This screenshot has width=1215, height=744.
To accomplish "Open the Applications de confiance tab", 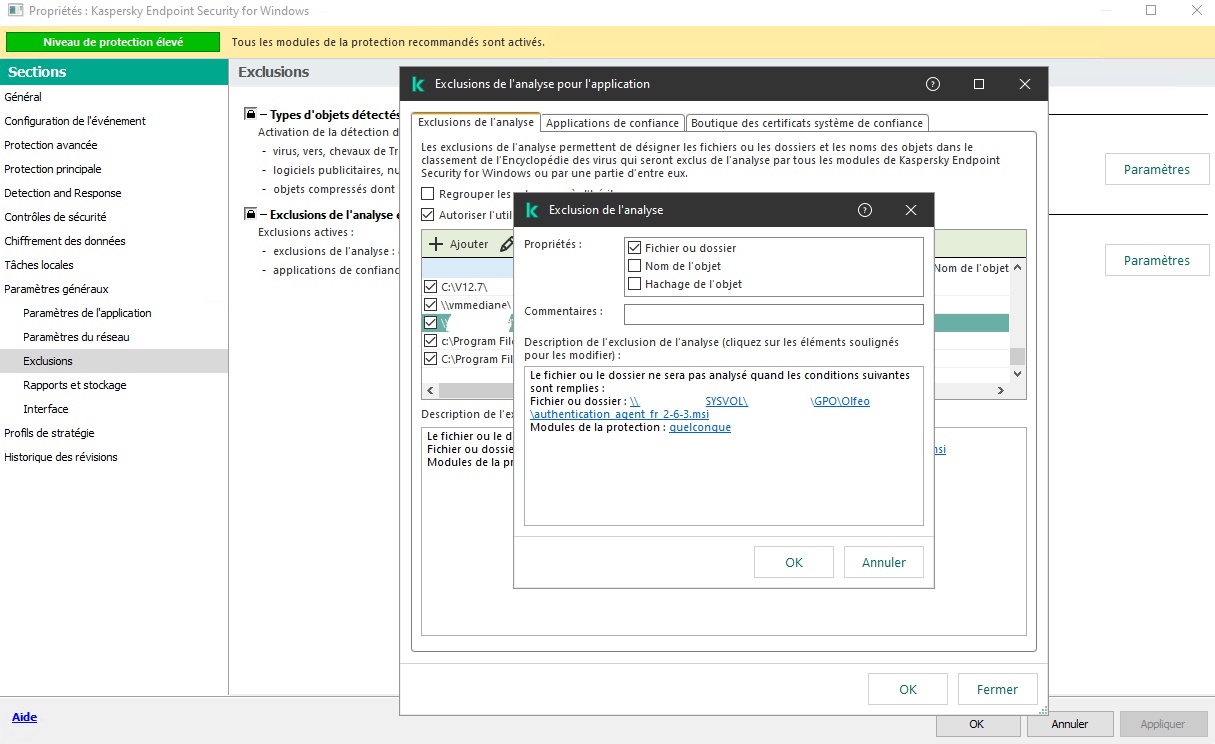I will click(612, 123).
